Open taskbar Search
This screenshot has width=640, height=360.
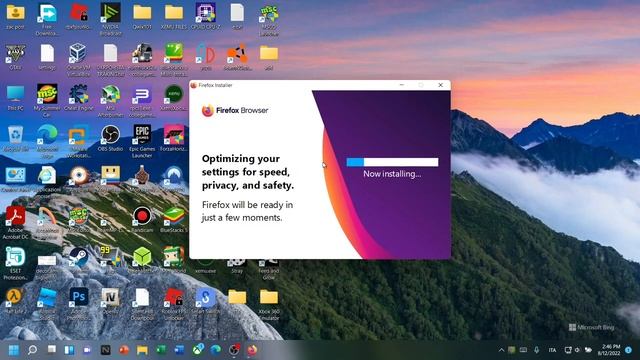[32, 350]
